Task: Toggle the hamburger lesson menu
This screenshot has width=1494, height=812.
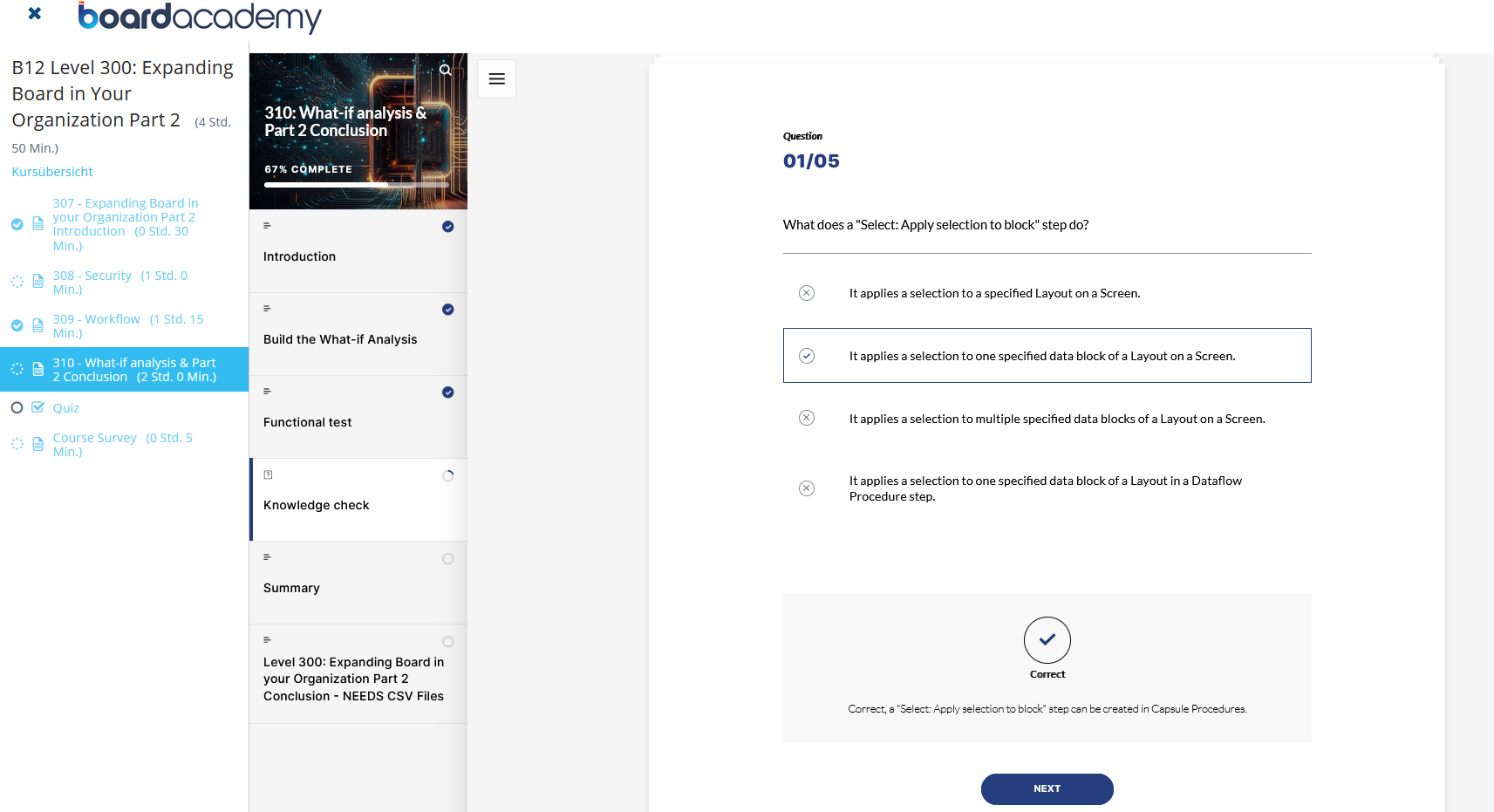Action: pyautogui.click(x=496, y=78)
